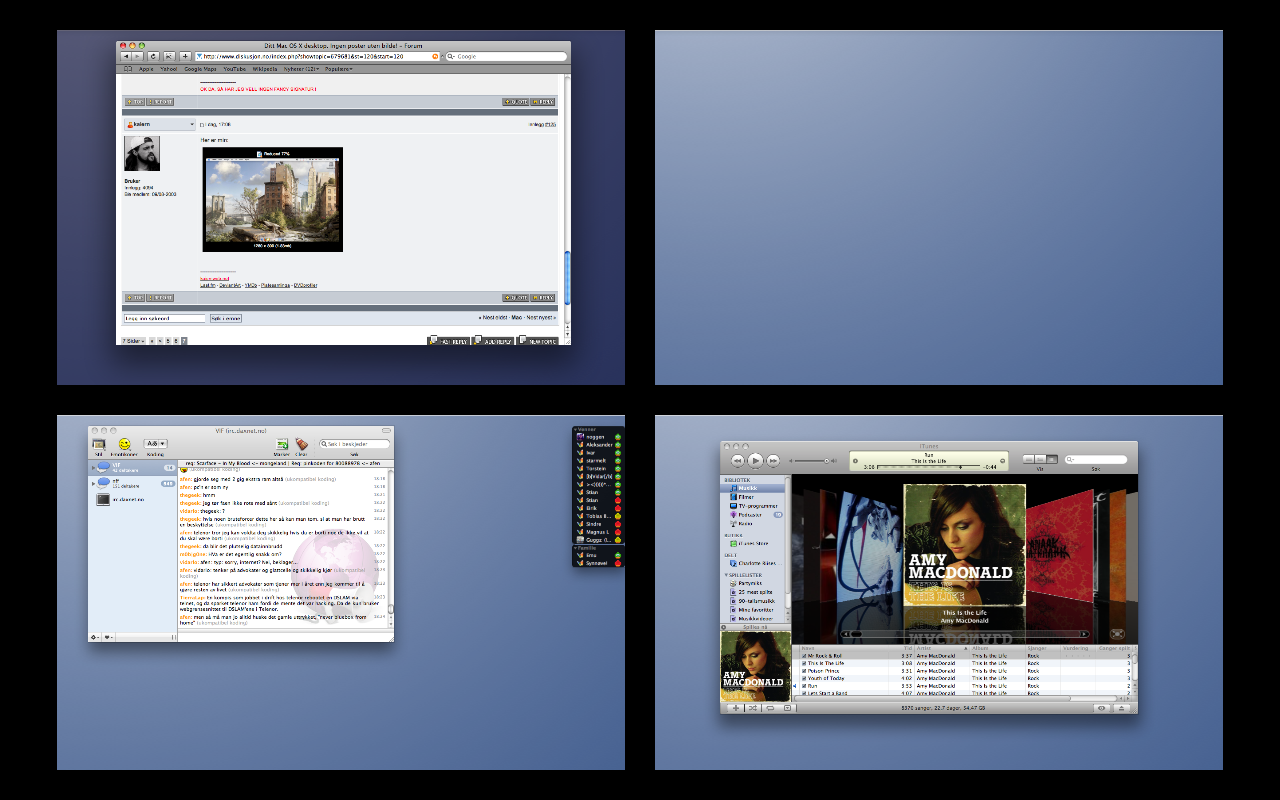Open the Nyheter bookmarks dropdown
Image resolution: width=1280 pixels, height=800 pixels.
[x=301, y=69]
